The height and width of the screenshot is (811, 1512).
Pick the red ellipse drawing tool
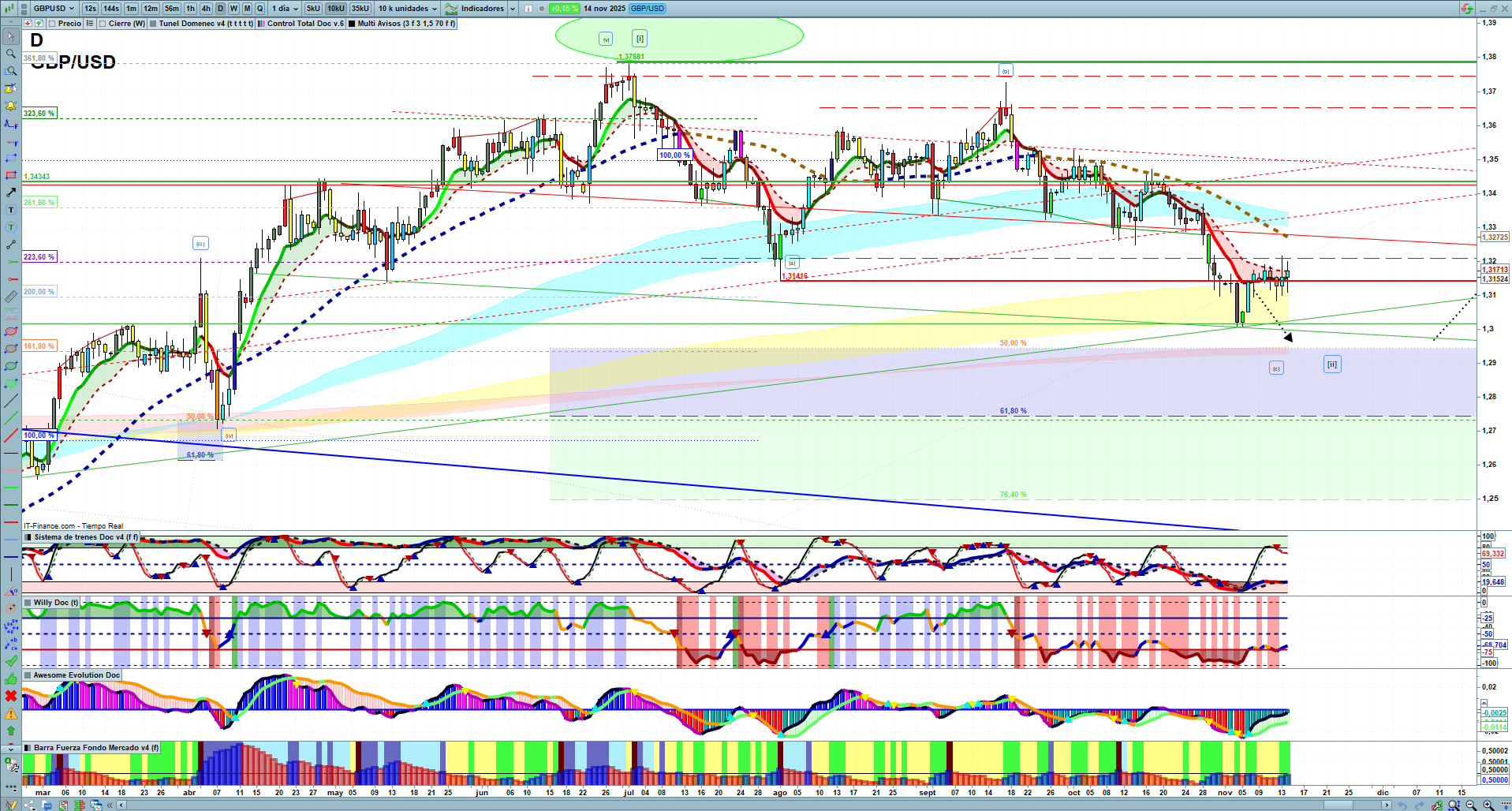[11, 331]
